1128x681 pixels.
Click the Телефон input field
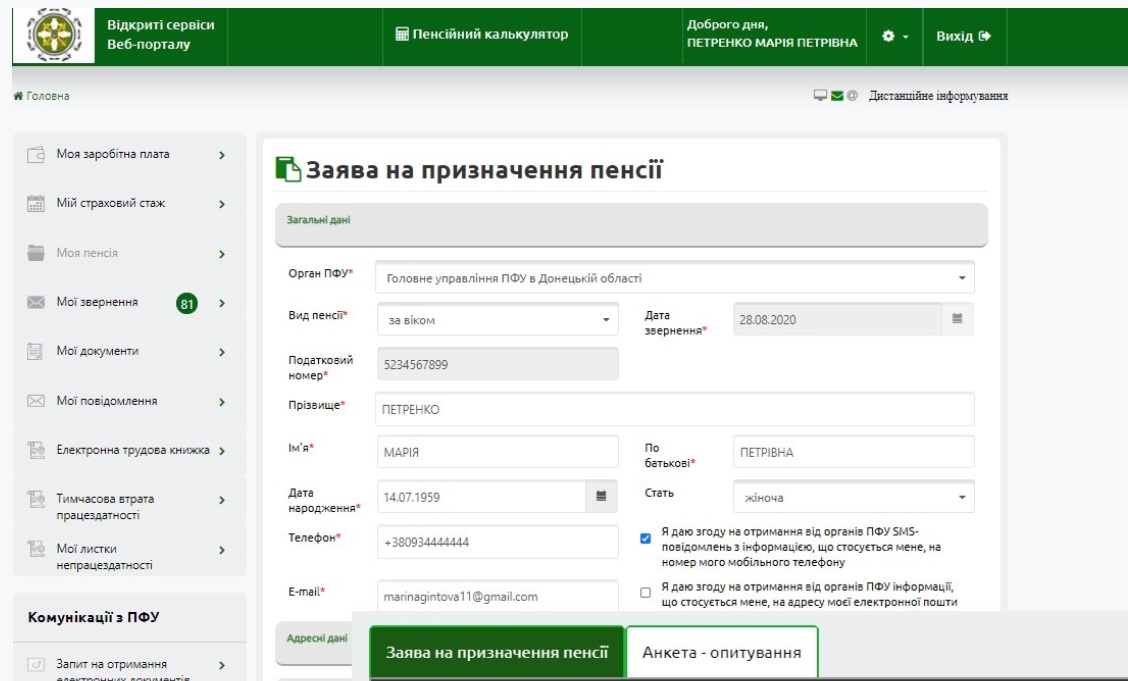click(x=498, y=542)
